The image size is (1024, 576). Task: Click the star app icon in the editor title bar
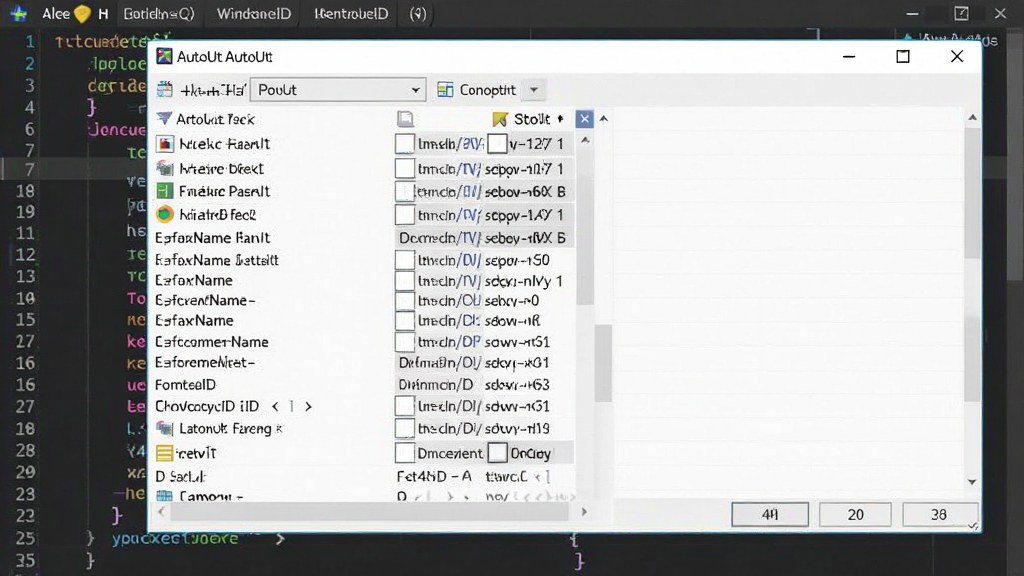19,14
